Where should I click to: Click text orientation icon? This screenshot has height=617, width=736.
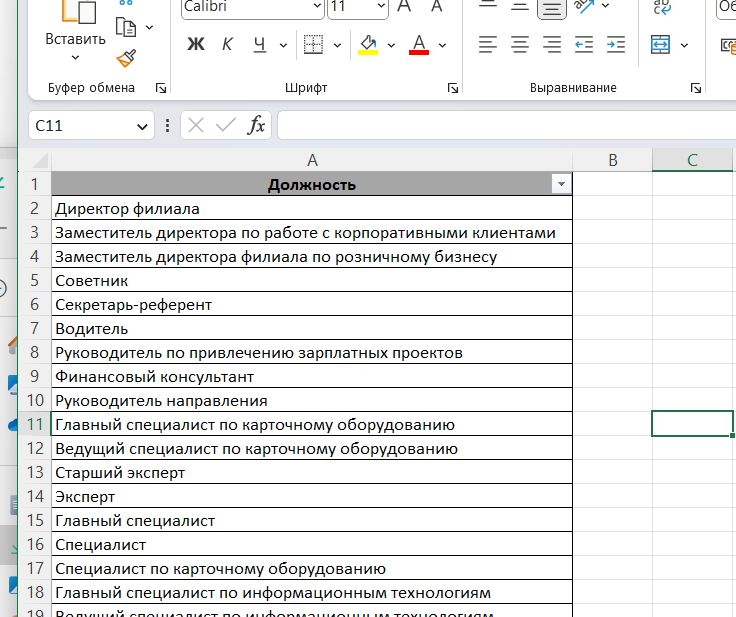pos(584,7)
